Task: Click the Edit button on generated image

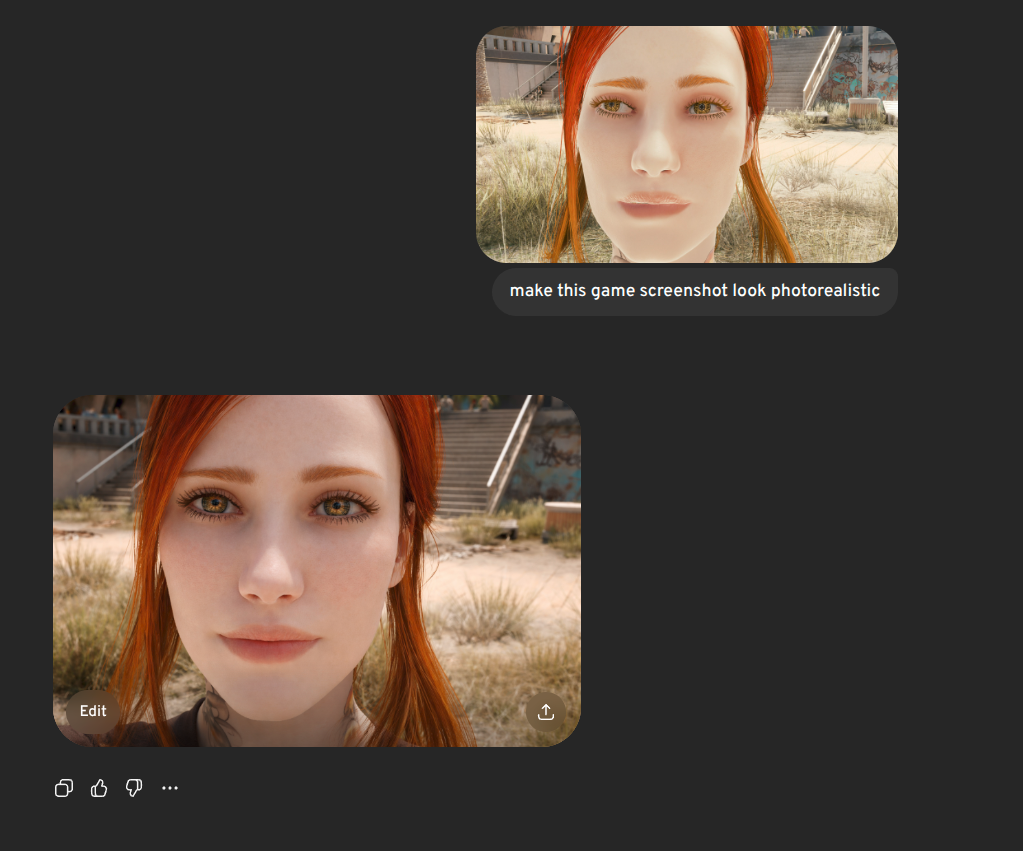Action: pyautogui.click(x=93, y=711)
